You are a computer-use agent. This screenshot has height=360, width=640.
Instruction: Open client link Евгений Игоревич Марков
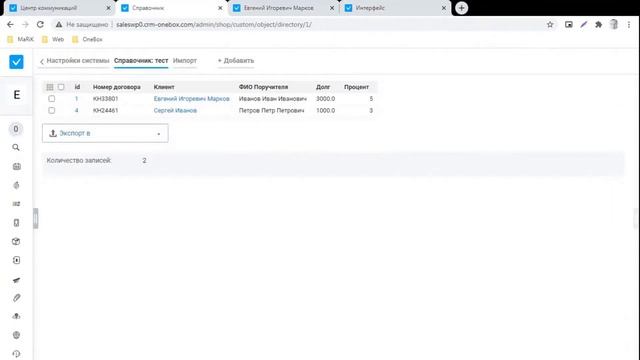pyautogui.click(x=191, y=99)
